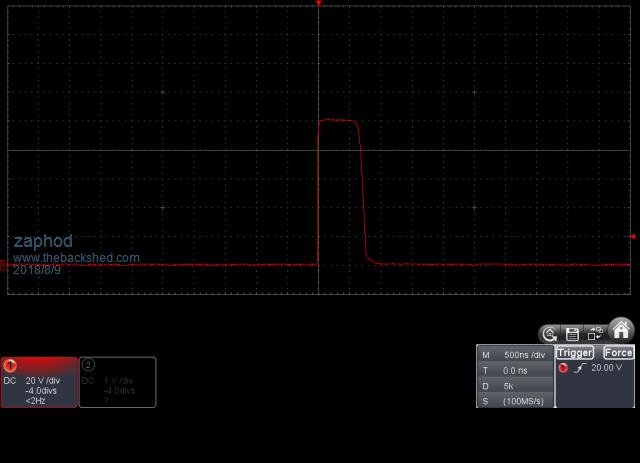Open the 100MS/s sample rate row

[x=515, y=400]
